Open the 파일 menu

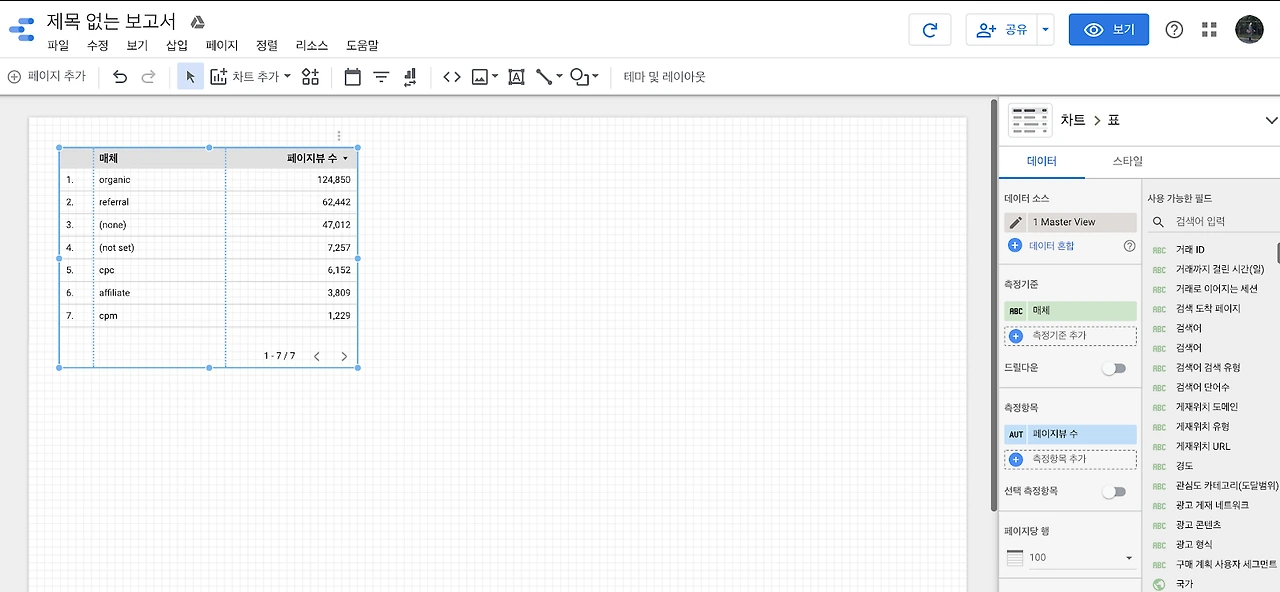58,46
